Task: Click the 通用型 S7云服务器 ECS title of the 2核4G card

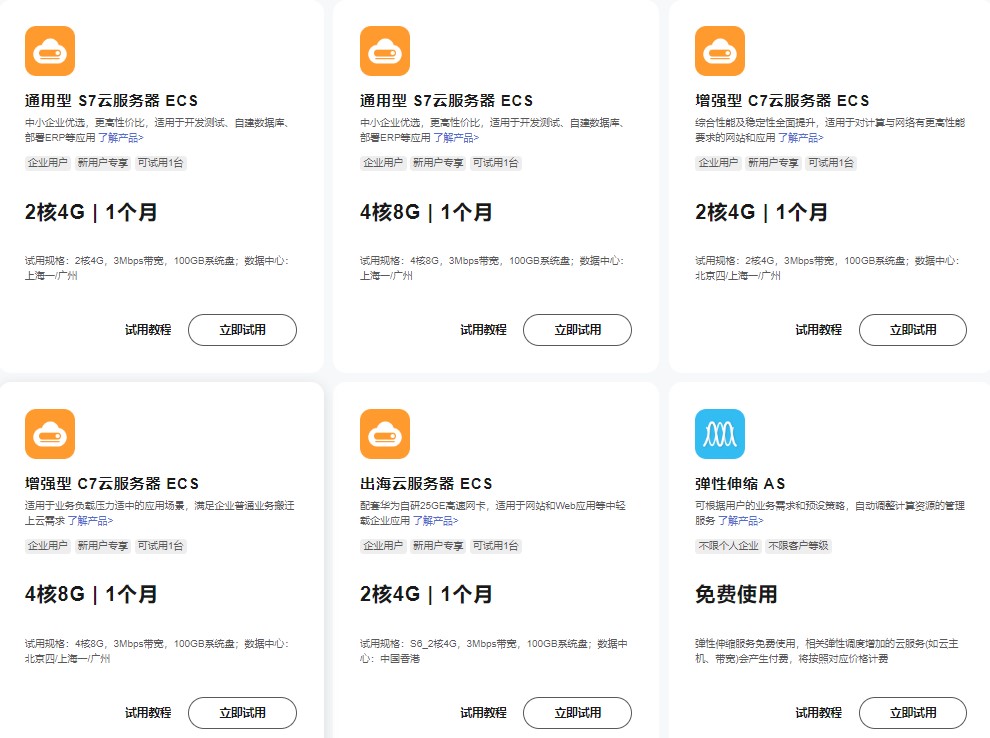Action: click(x=111, y=100)
